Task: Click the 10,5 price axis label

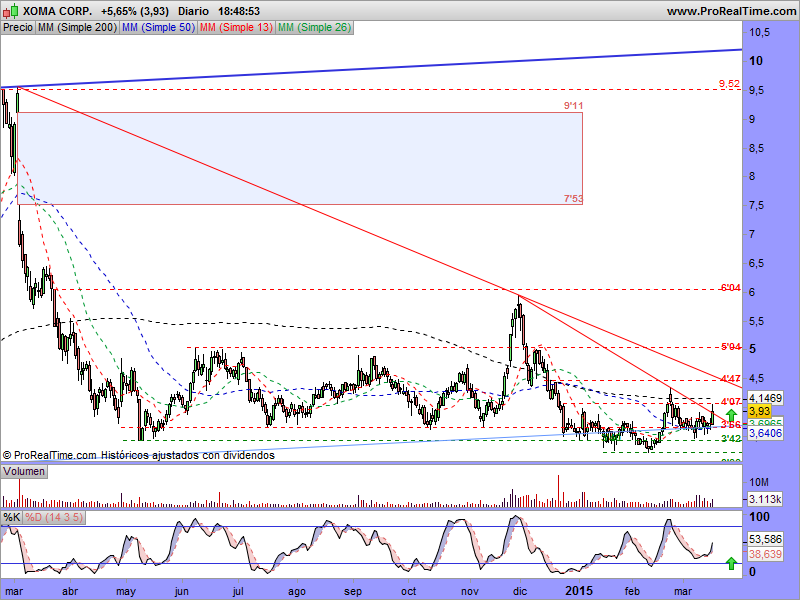Action: [760, 33]
